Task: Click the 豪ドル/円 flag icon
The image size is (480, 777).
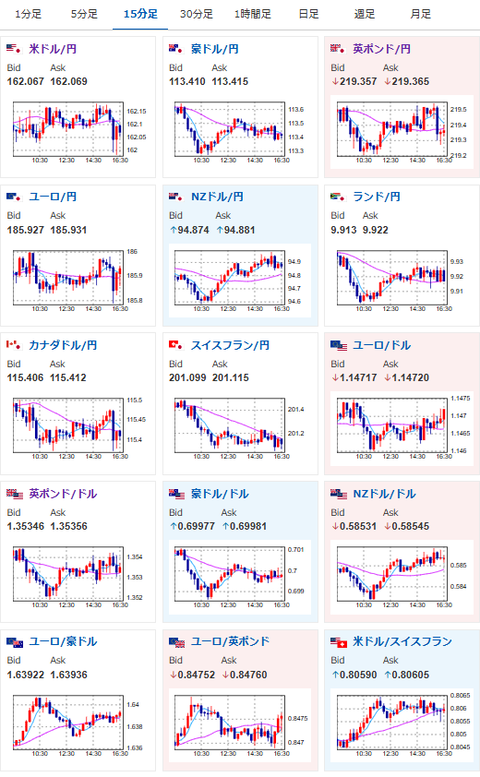Action: (x=176, y=49)
